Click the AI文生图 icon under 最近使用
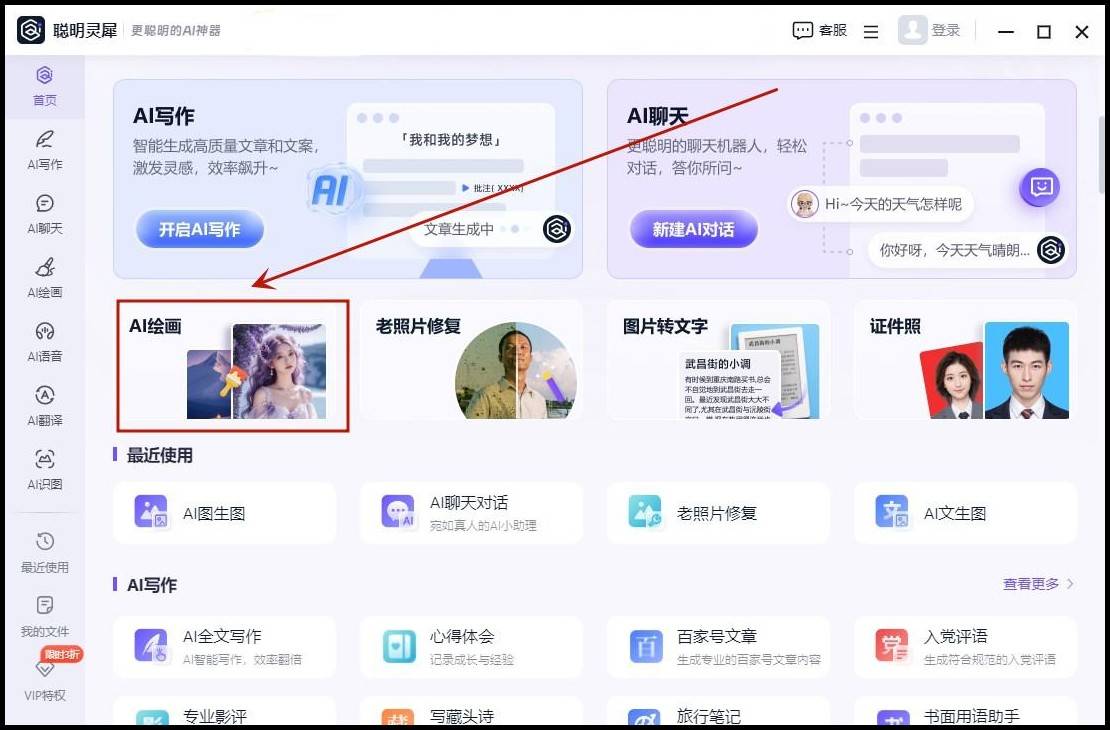The height and width of the screenshot is (730, 1110). click(x=892, y=513)
